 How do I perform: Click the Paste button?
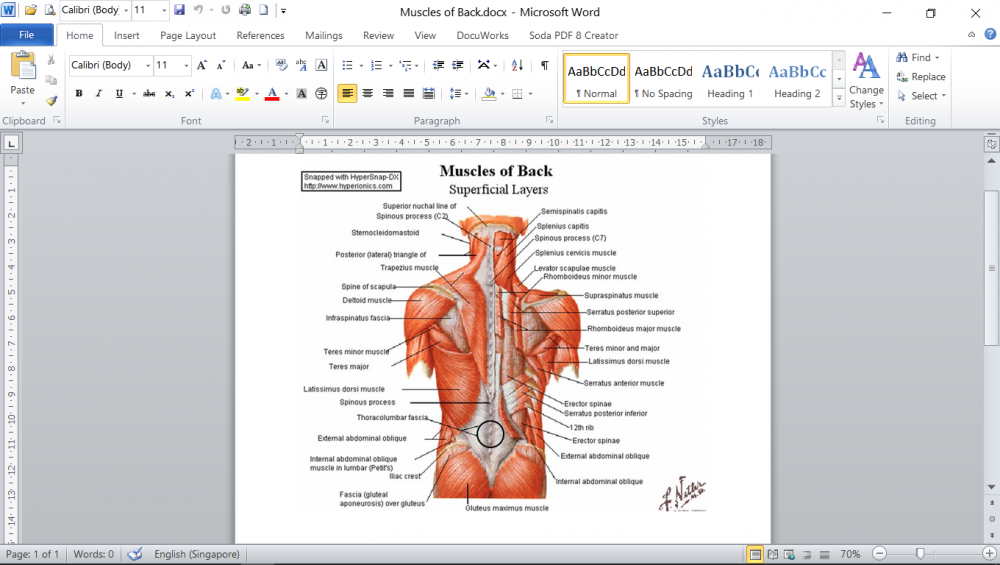click(22, 78)
